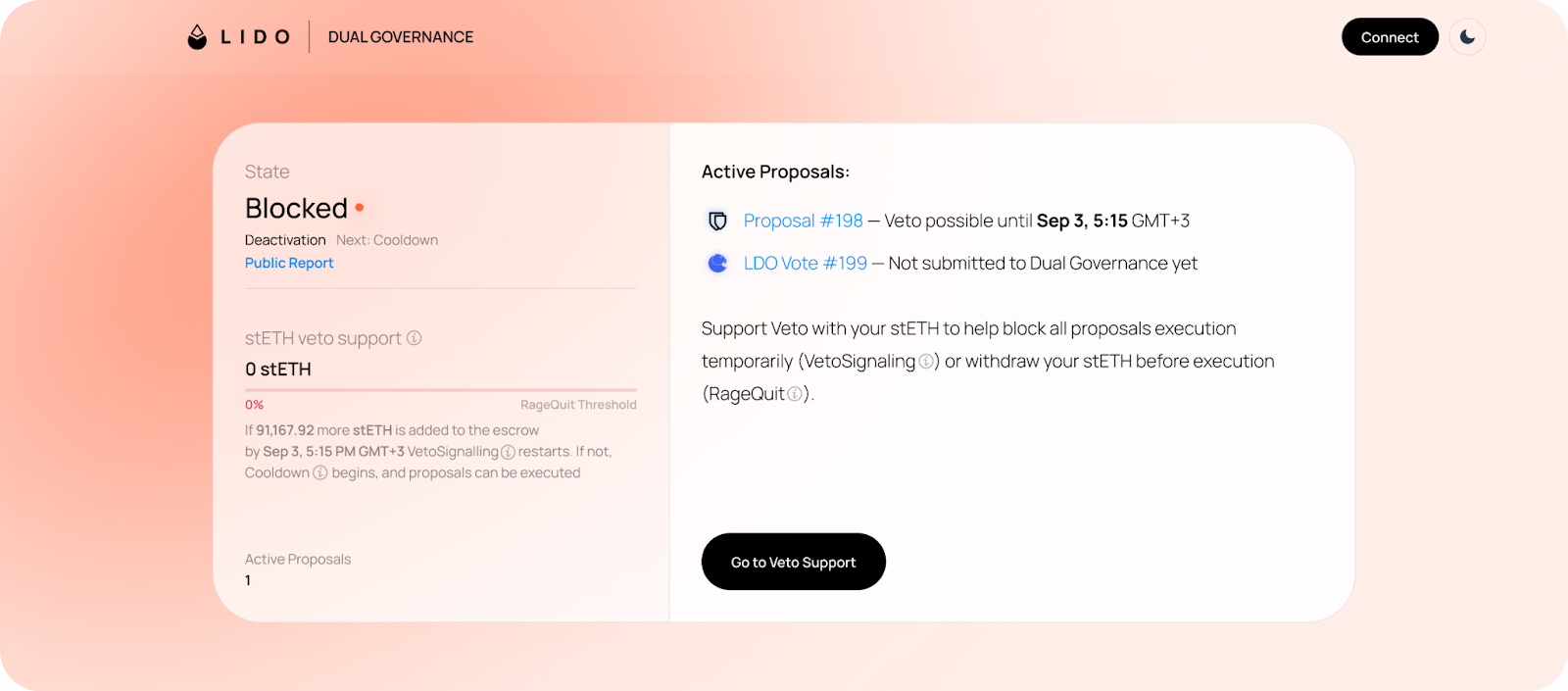Click the Blocked state heading
The width and height of the screenshot is (1568, 691).
click(296, 208)
